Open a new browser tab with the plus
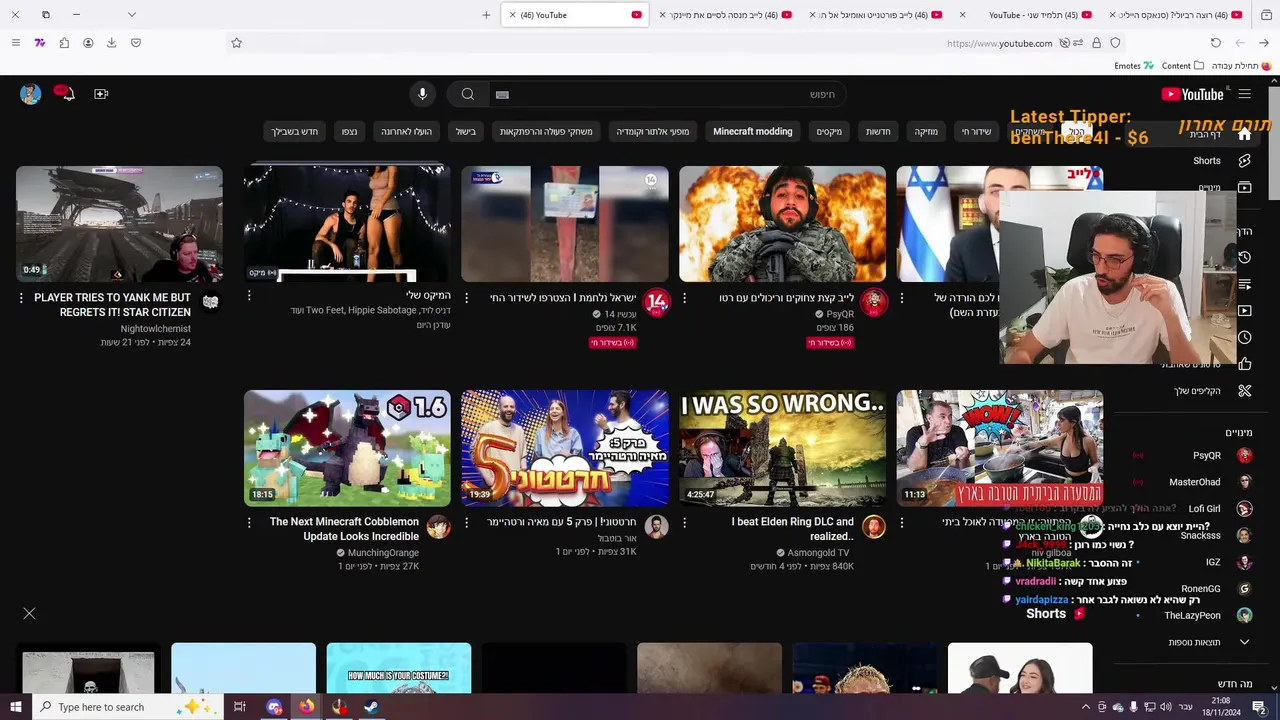The height and width of the screenshot is (720, 1280). click(486, 15)
